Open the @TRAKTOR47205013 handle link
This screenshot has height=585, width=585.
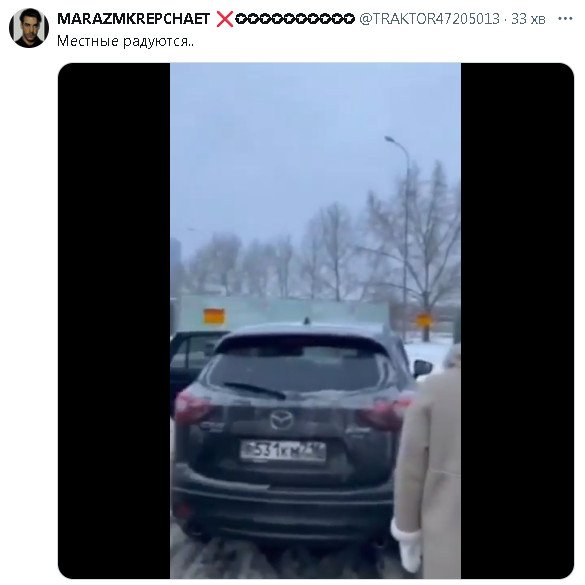tap(429, 19)
